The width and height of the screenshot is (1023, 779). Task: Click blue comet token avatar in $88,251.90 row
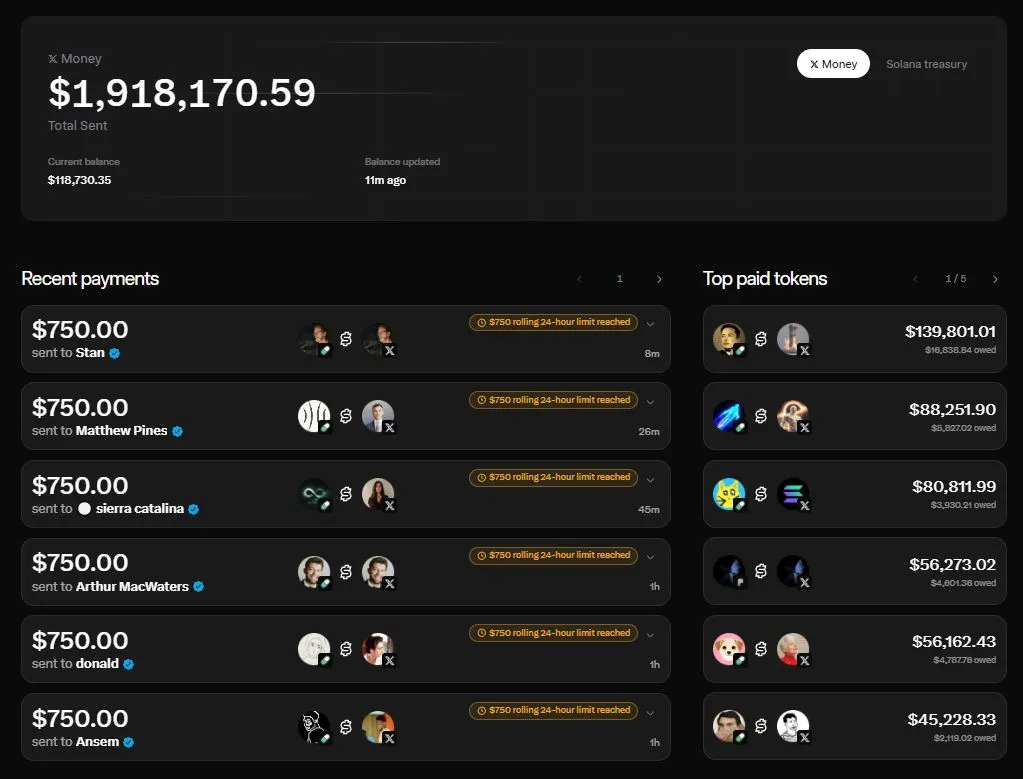(x=729, y=416)
